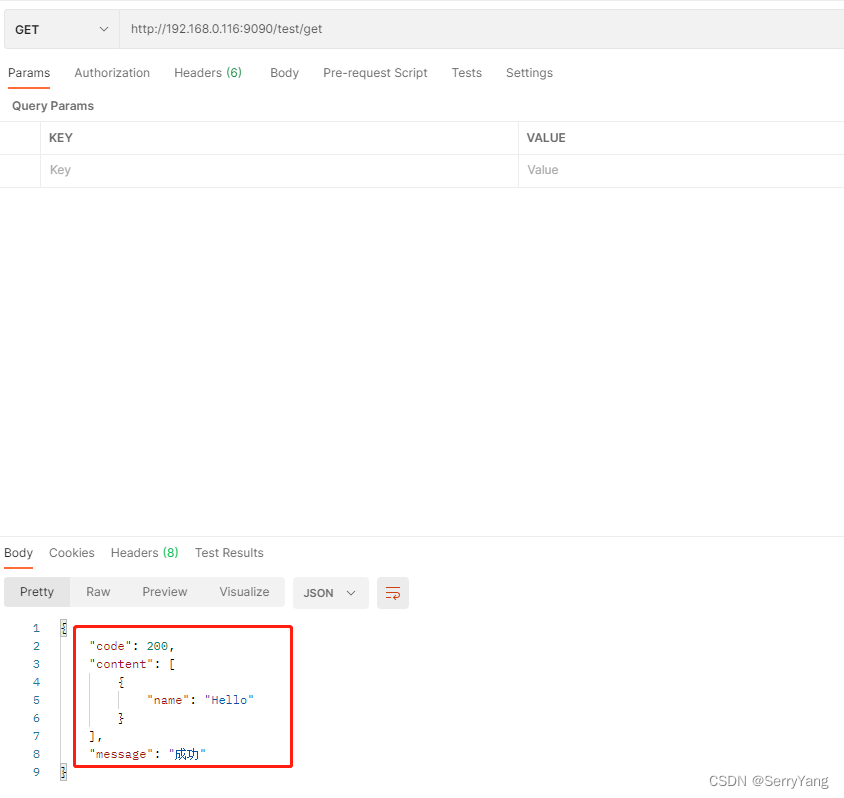The width and height of the screenshot is (844, 798).
Task: Open the Authorization tab
Action: (112, 73)
